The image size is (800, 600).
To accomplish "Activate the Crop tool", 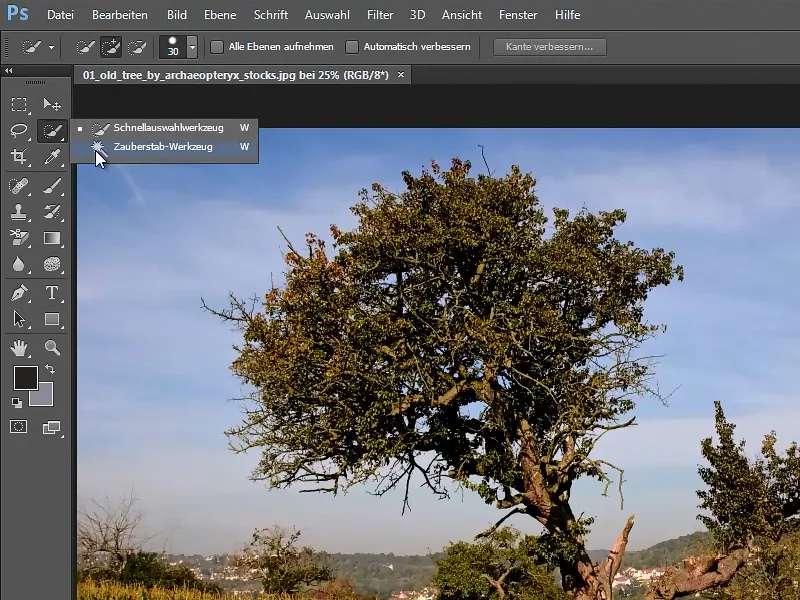I will 19,156.
